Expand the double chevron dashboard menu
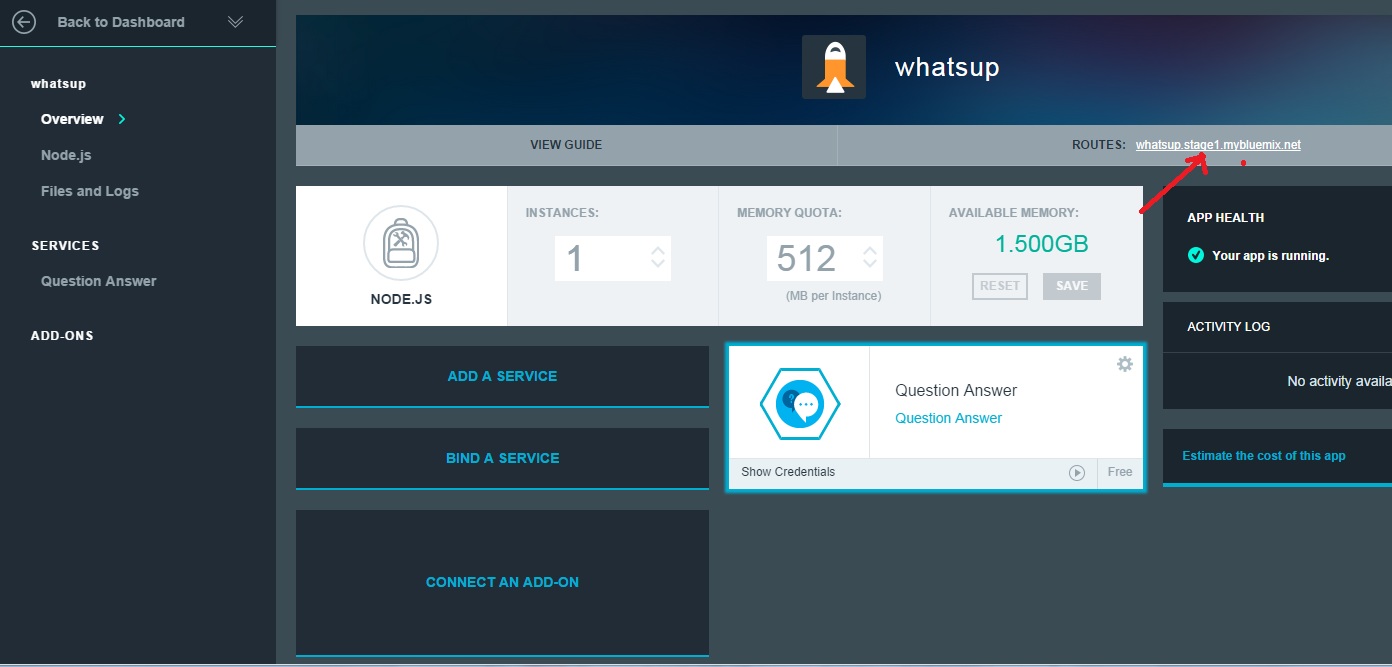This screenshot has height=667, width=1392. [236, 22]
